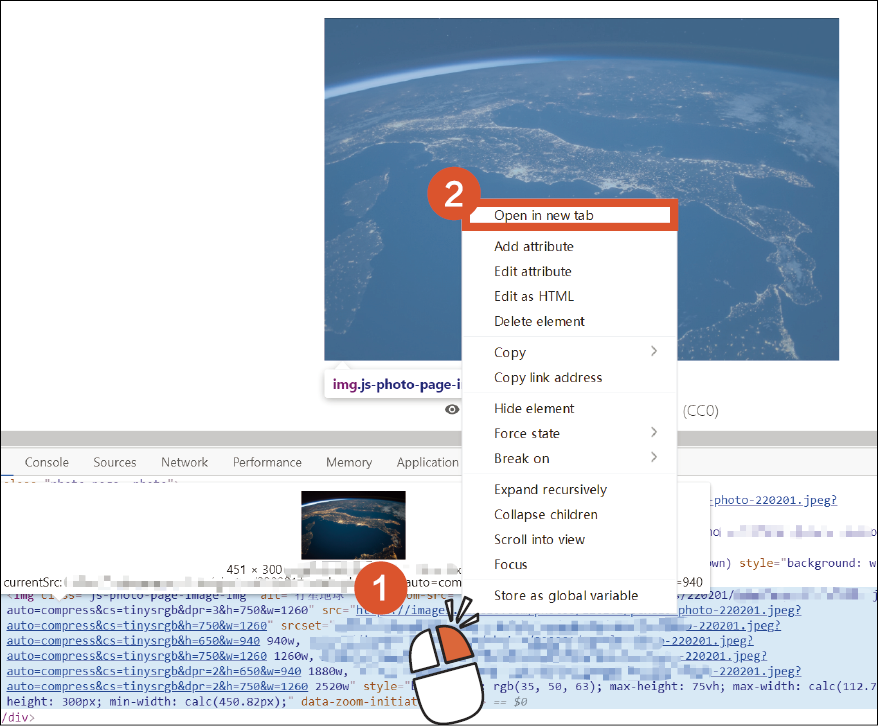Open the Network tab
The height and width of the screenshot is (726, 878).
pyautogui.click(x=185, y=462)
